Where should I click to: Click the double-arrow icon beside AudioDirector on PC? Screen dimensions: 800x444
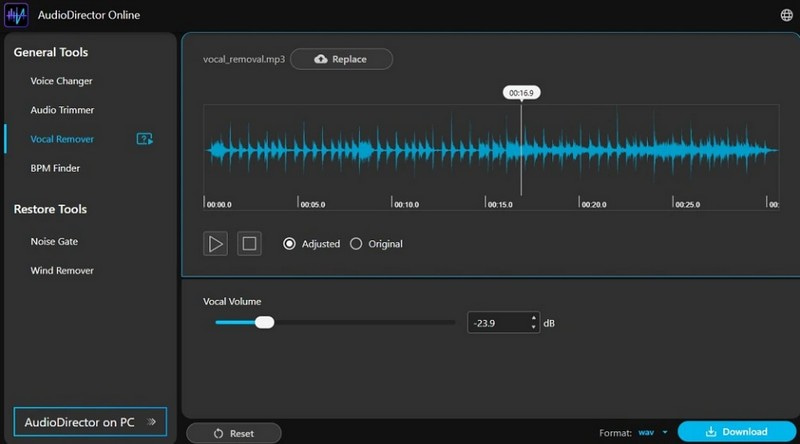click(x=151, y=422)
